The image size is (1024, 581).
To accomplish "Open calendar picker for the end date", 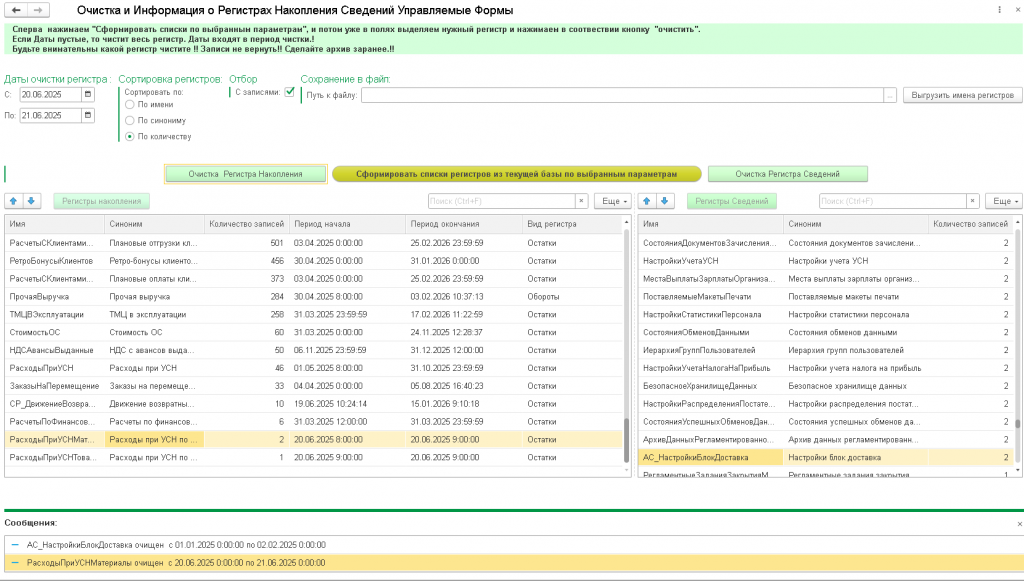I will click(x=89, y=115).
